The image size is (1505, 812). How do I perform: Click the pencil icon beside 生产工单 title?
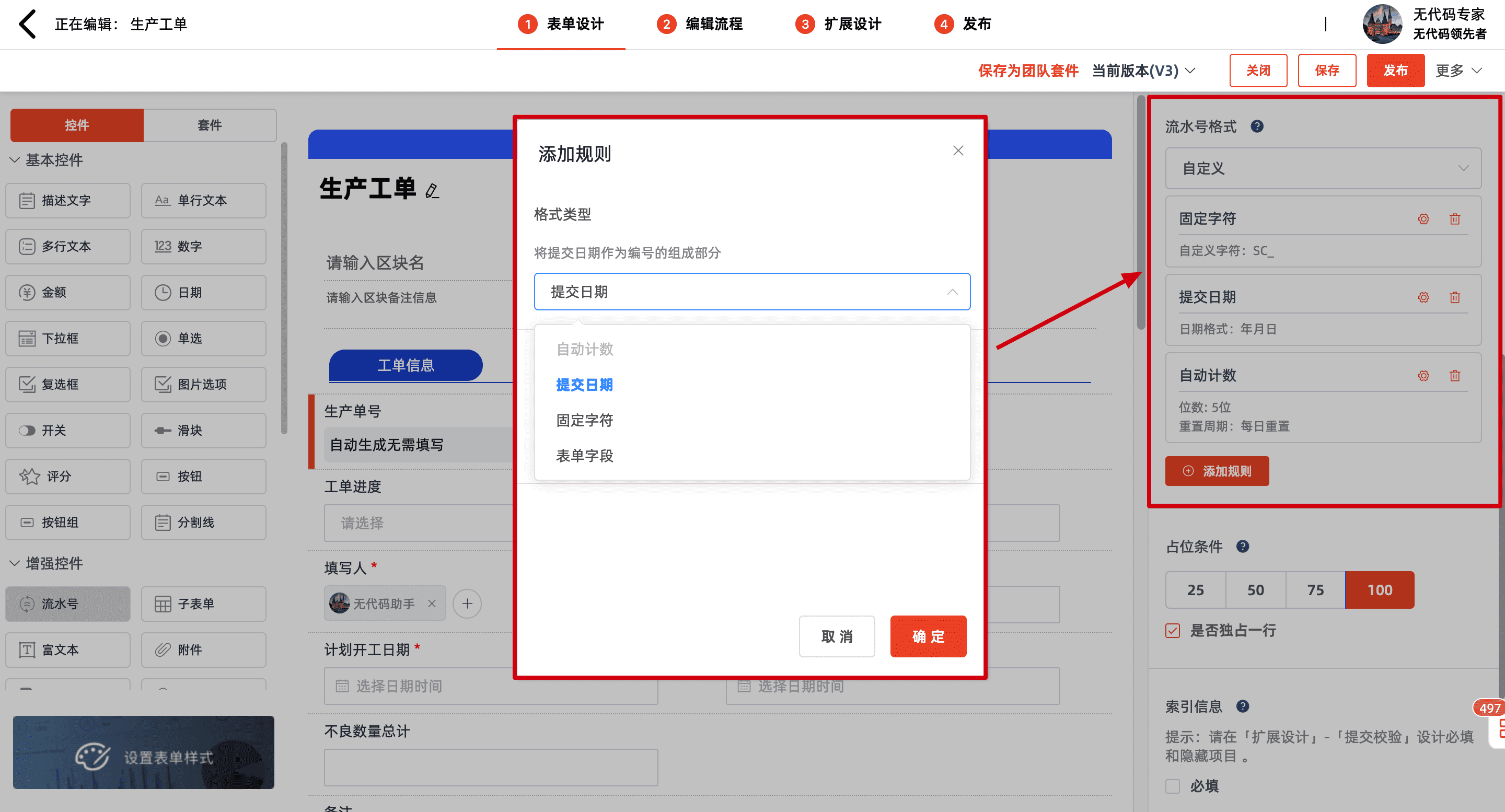pyautogui.click(x=432, y=190)
